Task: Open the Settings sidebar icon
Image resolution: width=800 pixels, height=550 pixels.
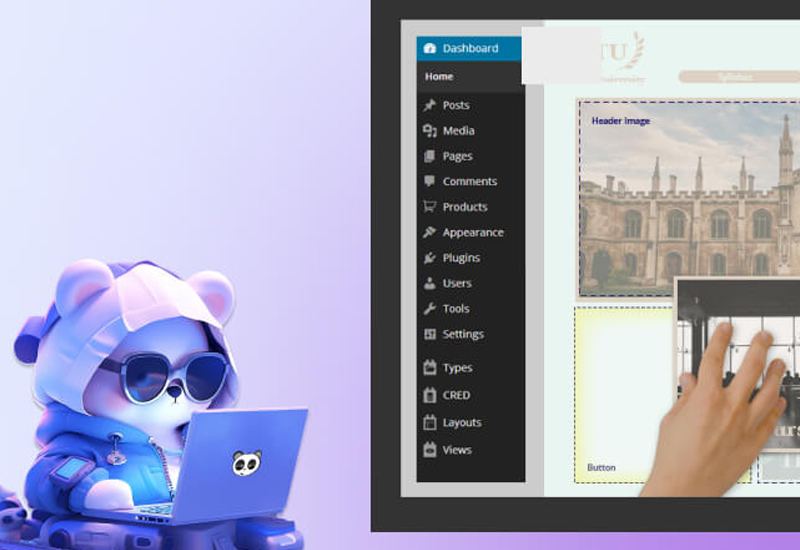Action: point(430,334)
